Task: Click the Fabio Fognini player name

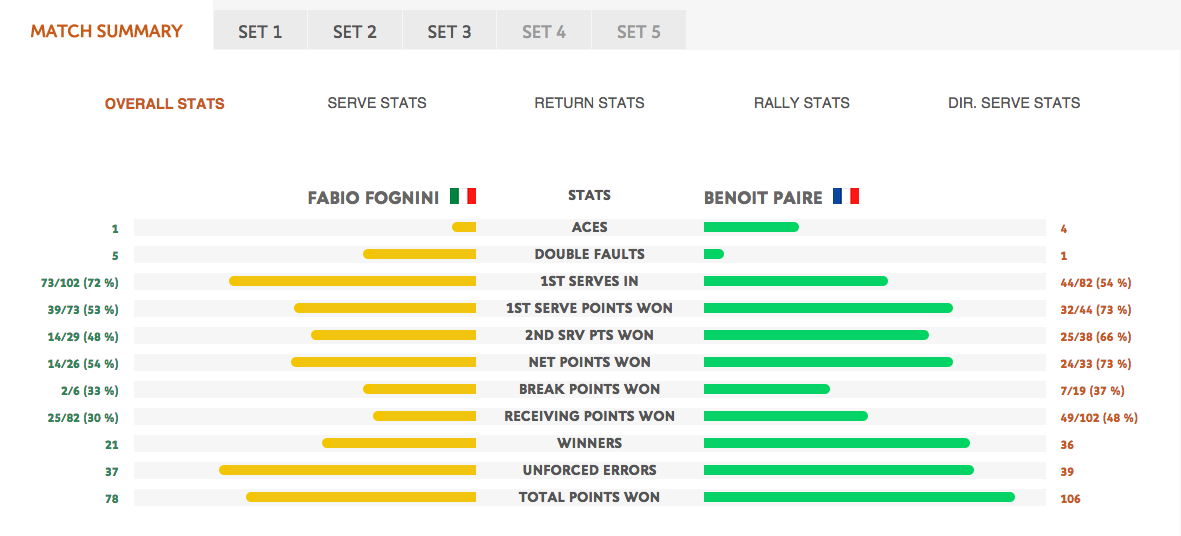Action: [x=373, y=198]
